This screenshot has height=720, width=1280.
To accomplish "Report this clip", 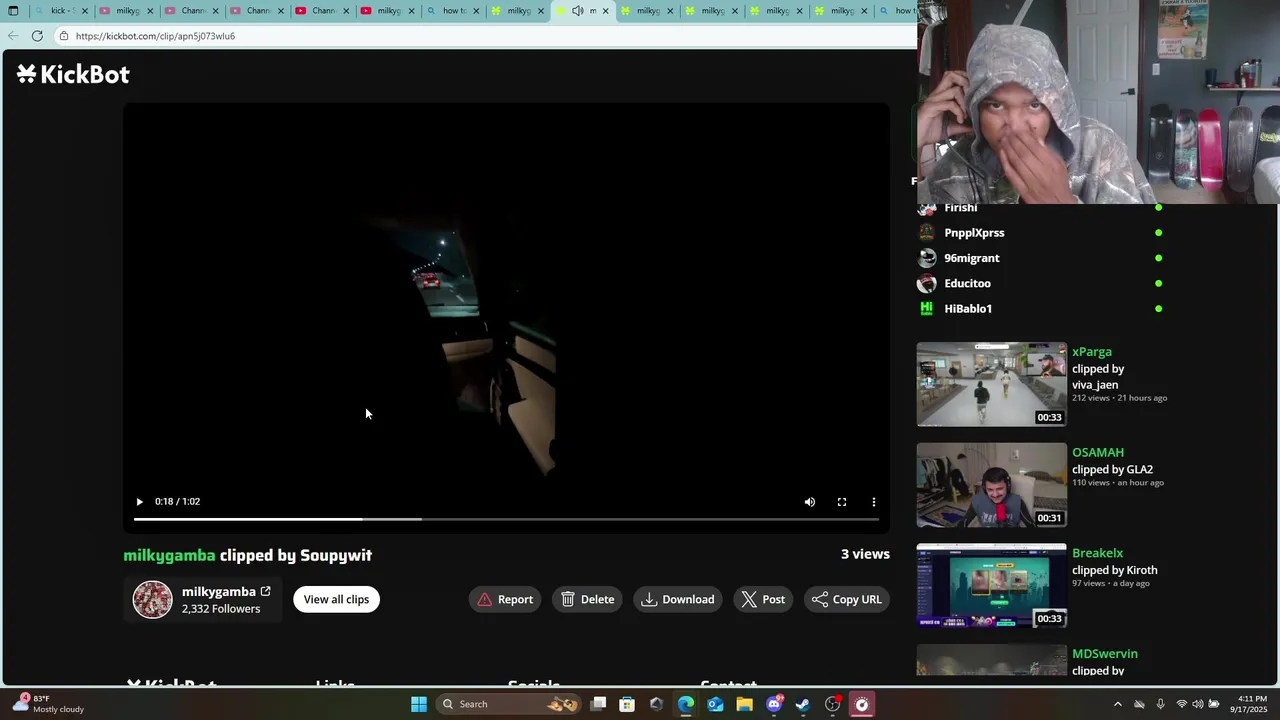I will (x=505, y=599).
